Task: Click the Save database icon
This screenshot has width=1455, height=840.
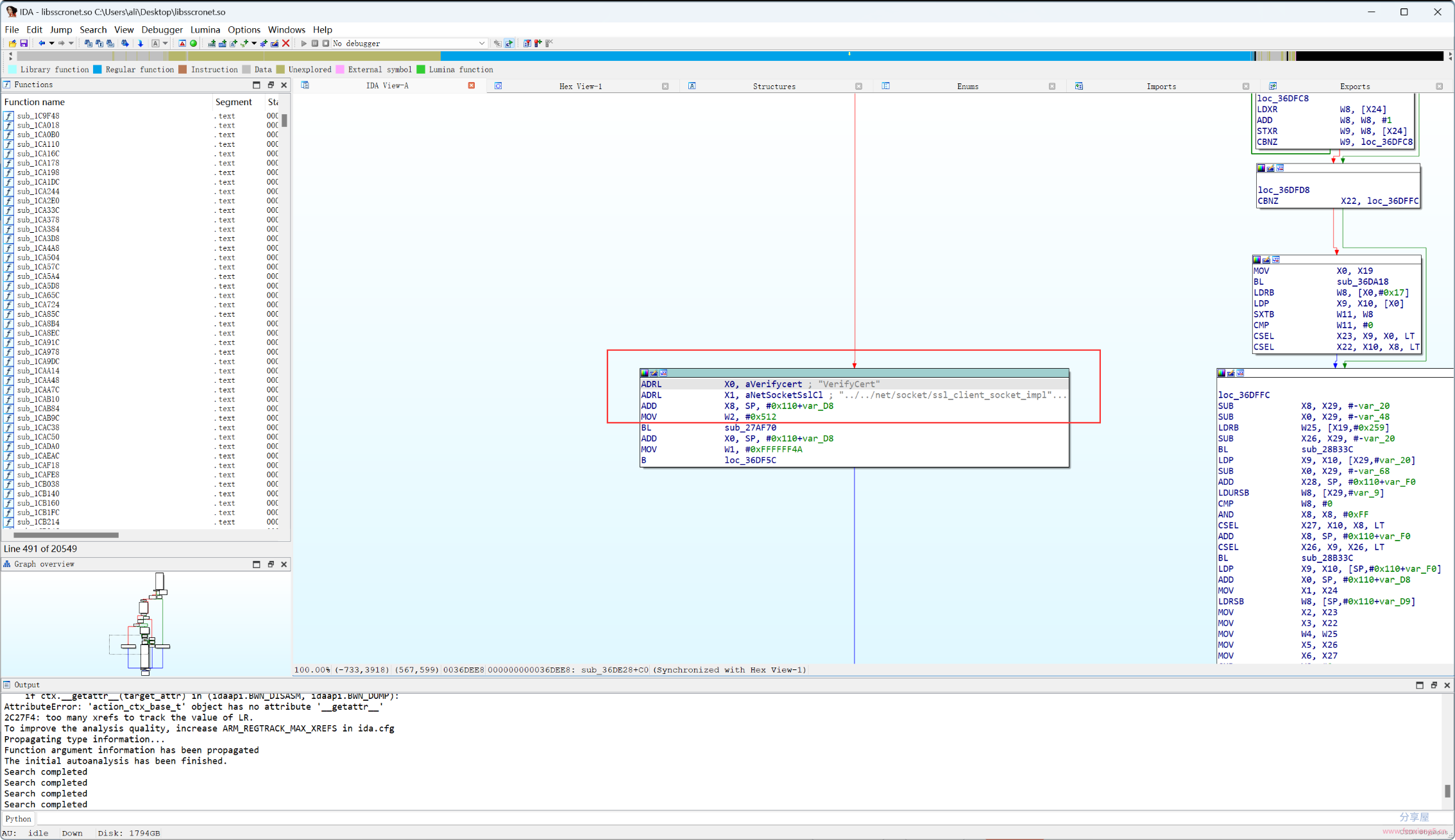Action: [24, 43]
